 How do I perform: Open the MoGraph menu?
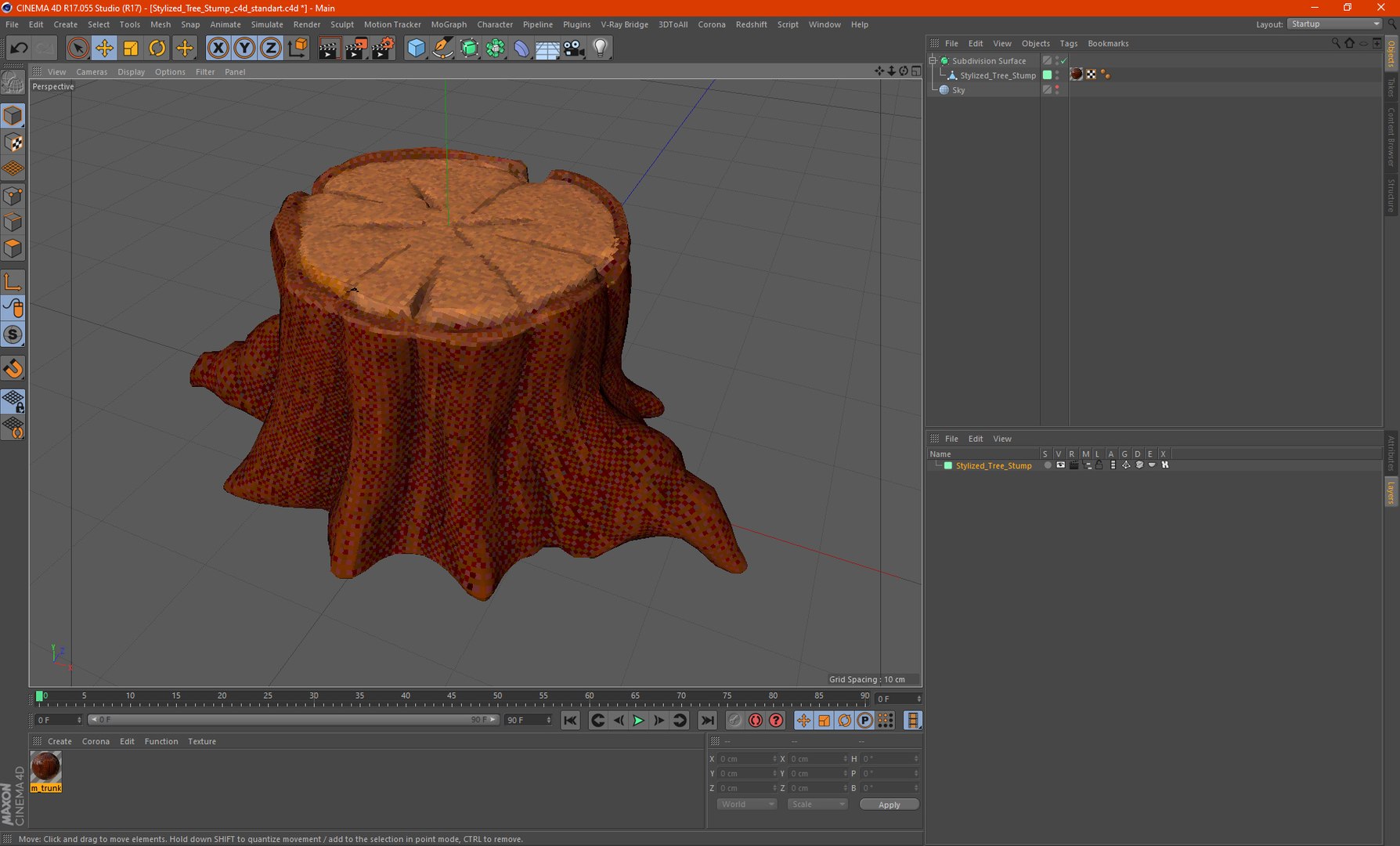(x=449, y=24)
